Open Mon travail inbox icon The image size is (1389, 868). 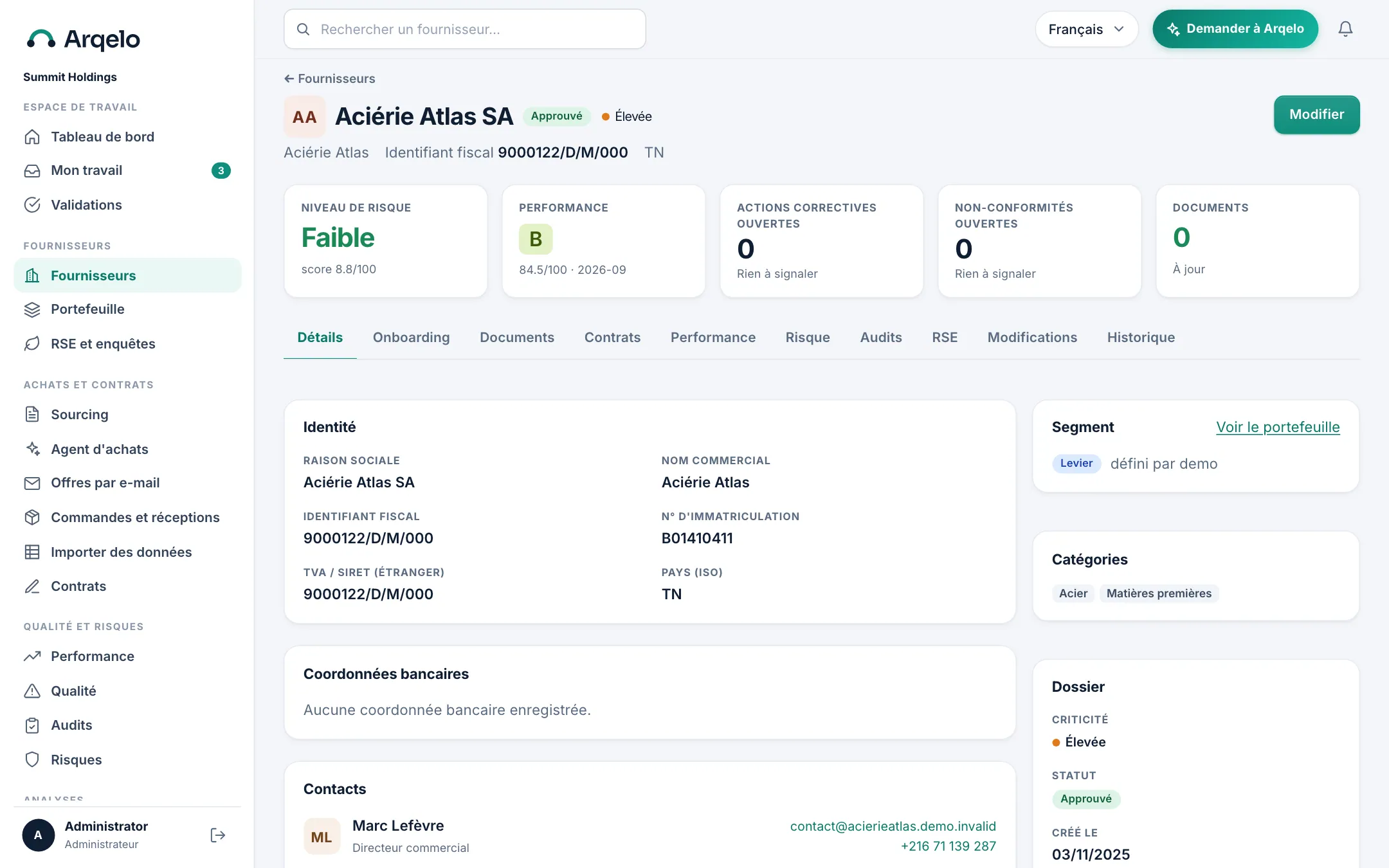[32, 170]
